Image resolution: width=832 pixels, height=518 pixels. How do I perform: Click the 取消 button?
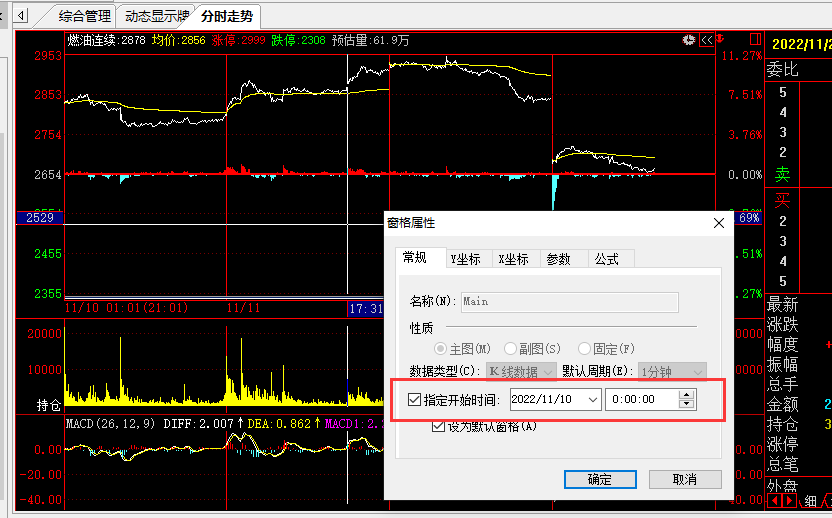(x=684, y=479)
